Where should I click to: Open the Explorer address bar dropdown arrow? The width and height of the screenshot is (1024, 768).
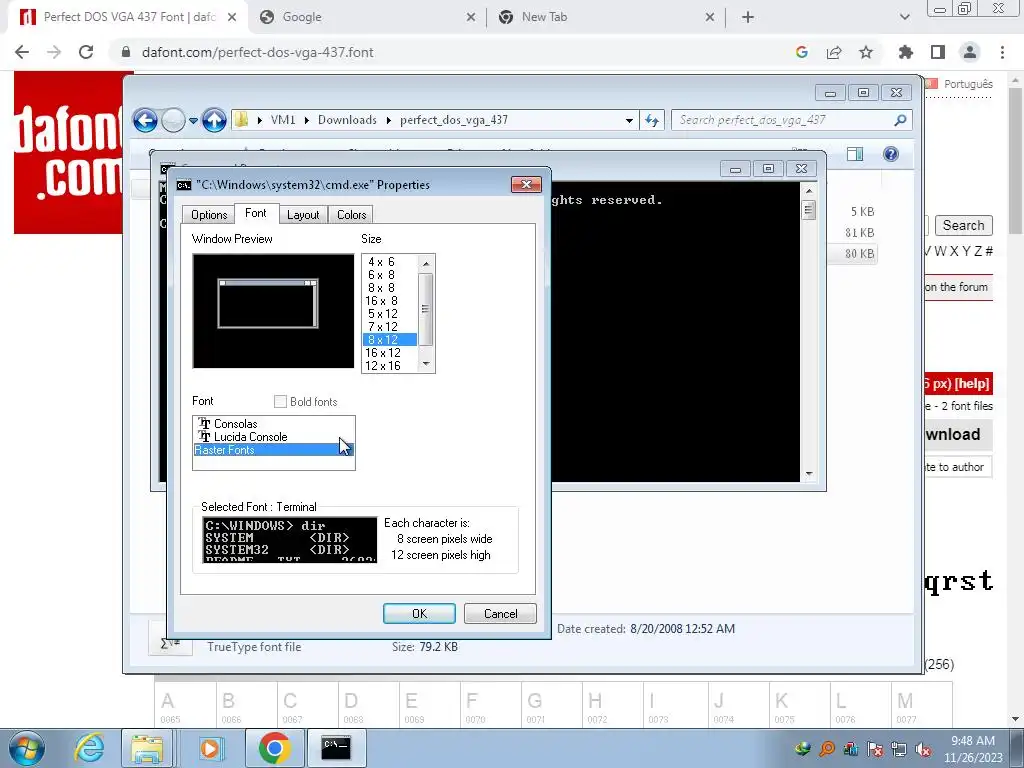pyautogui.click(x=629, y=120)
